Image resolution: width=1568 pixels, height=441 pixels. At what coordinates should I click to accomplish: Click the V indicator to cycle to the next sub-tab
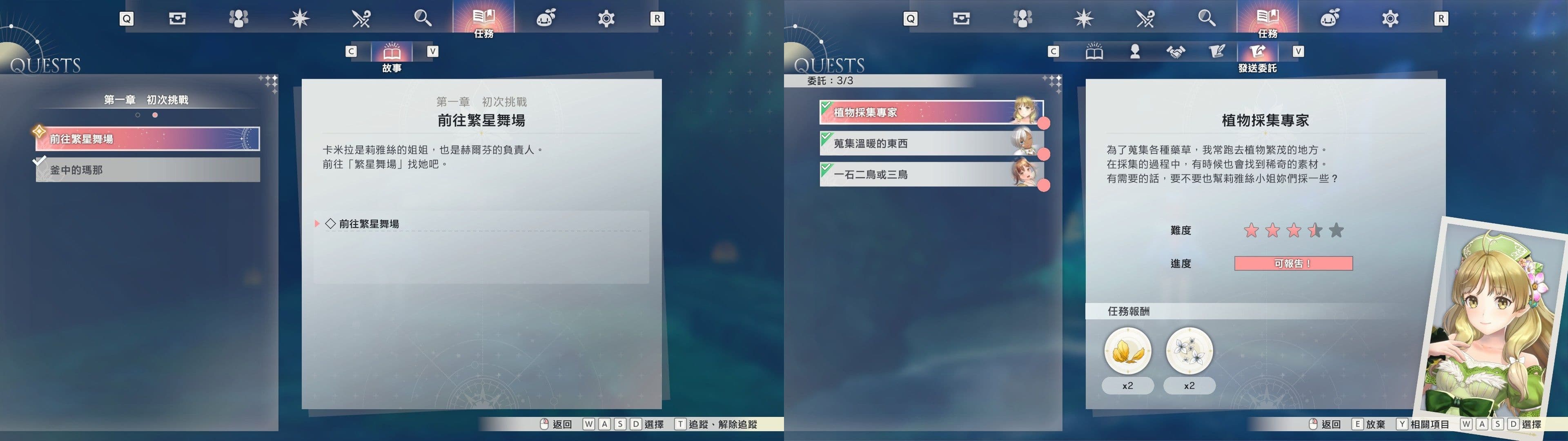(1299, 51)
